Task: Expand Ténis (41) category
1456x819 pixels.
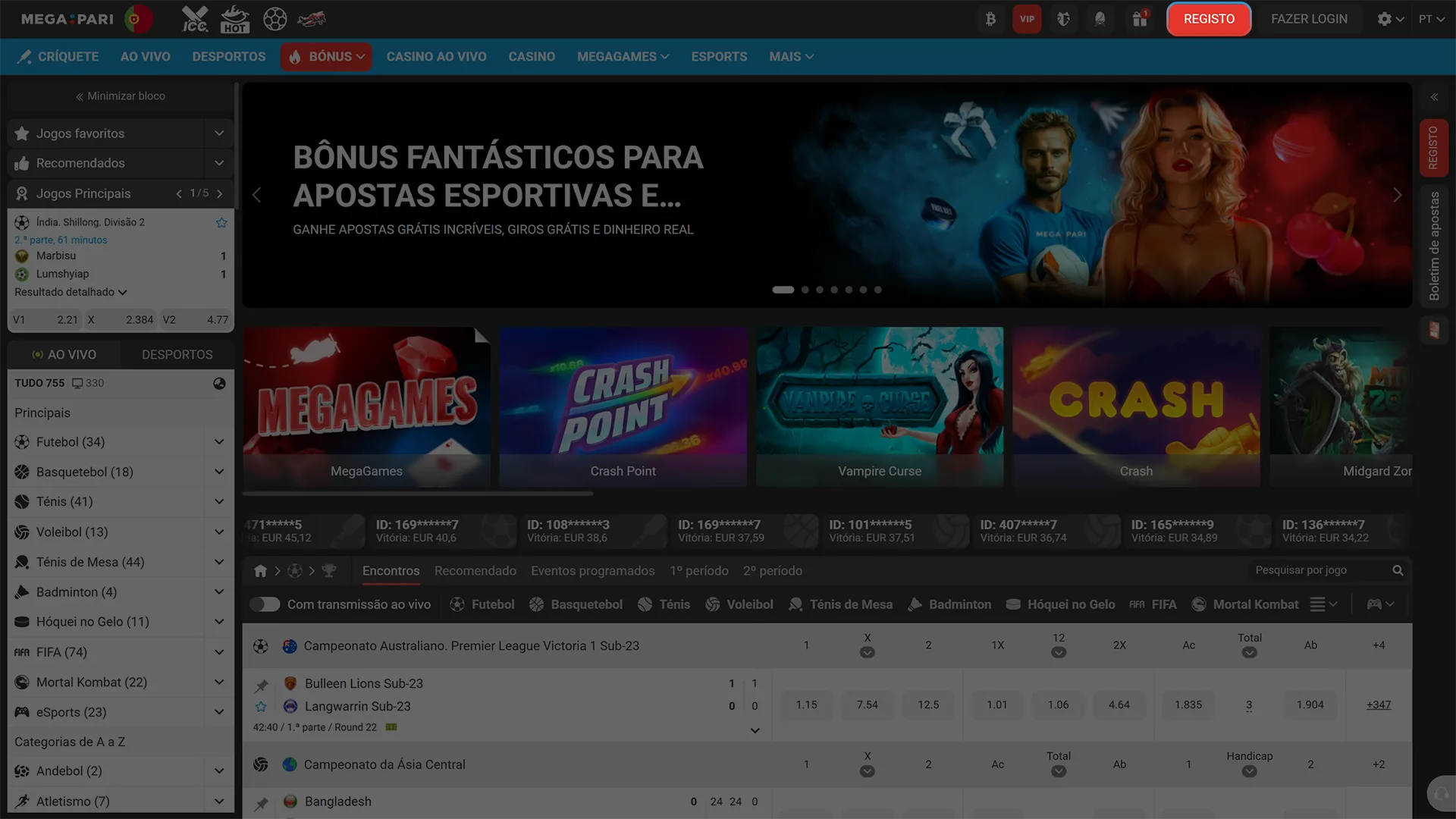Action: coord(218,502)
